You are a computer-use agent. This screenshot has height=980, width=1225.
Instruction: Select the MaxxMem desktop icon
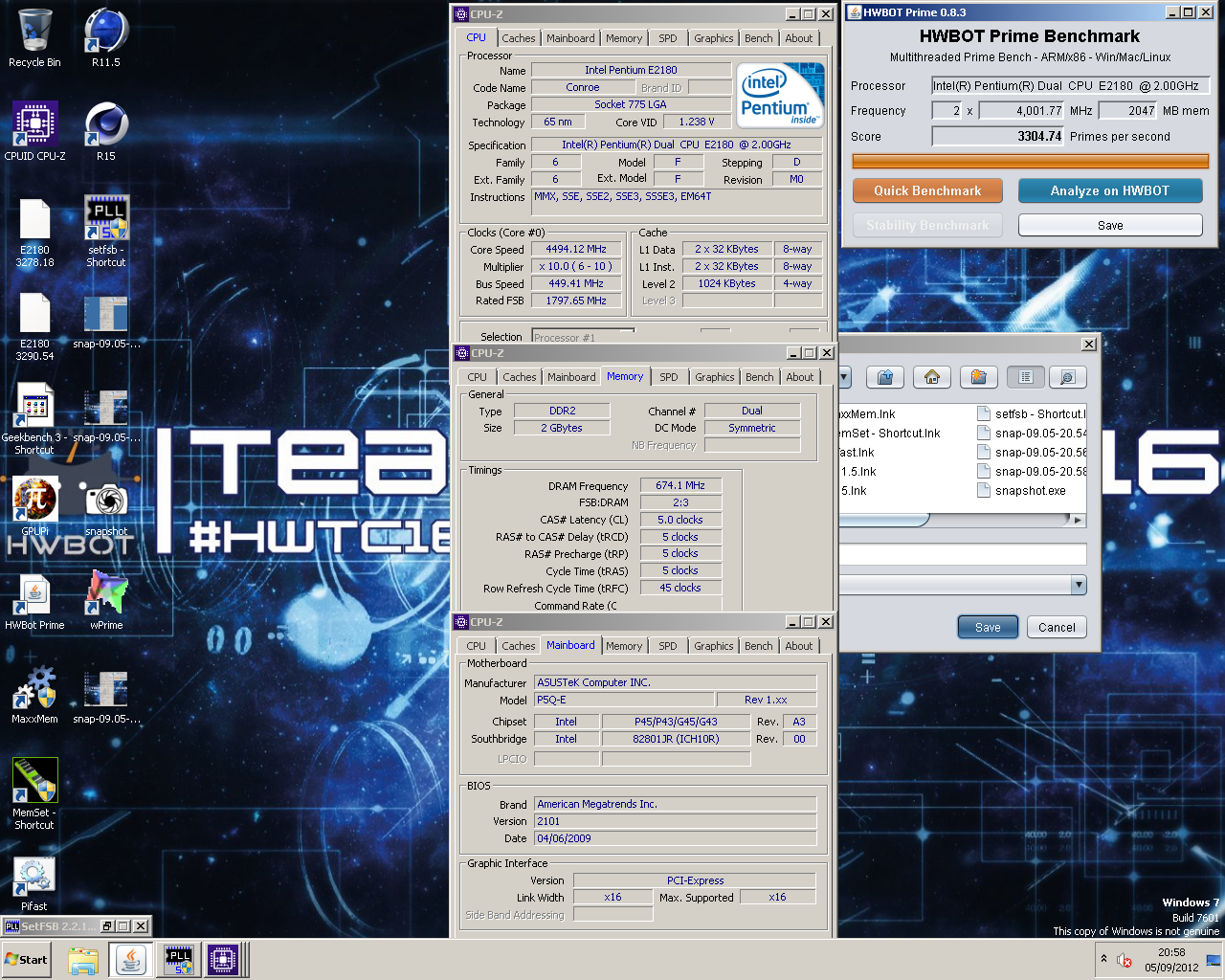click(34, 695)
